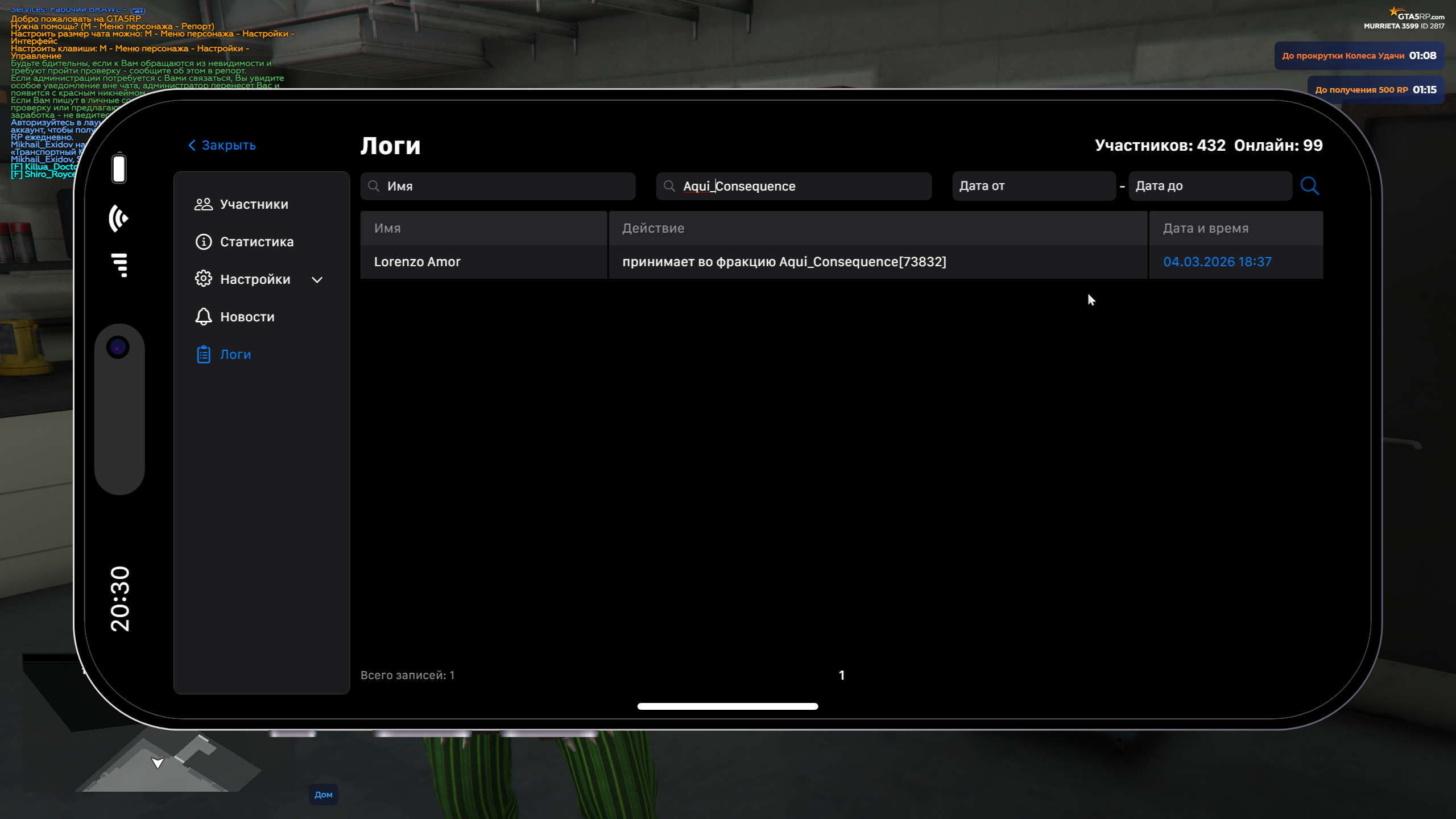Image resolution: width=1456 pixels, height=819 pixels.
Task: Click the blue search magnifier icon
Action: (1309, 186)
